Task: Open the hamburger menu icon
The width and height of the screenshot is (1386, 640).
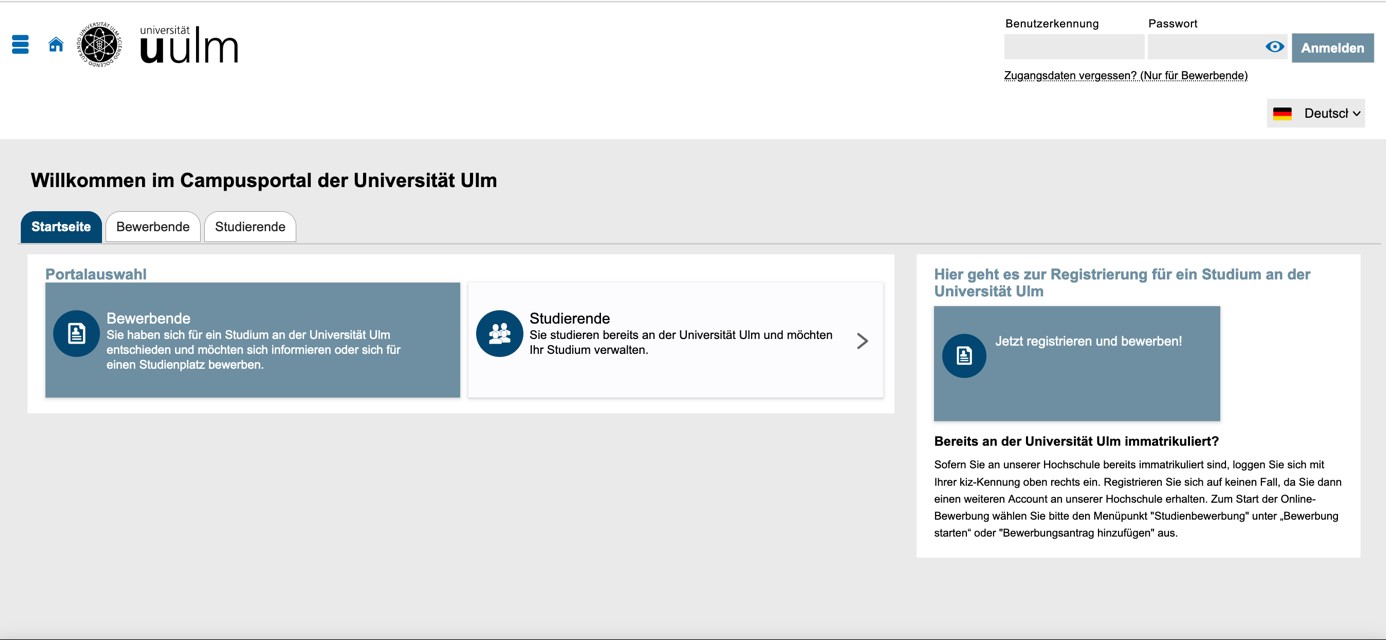Action: [x=20, y=45]
